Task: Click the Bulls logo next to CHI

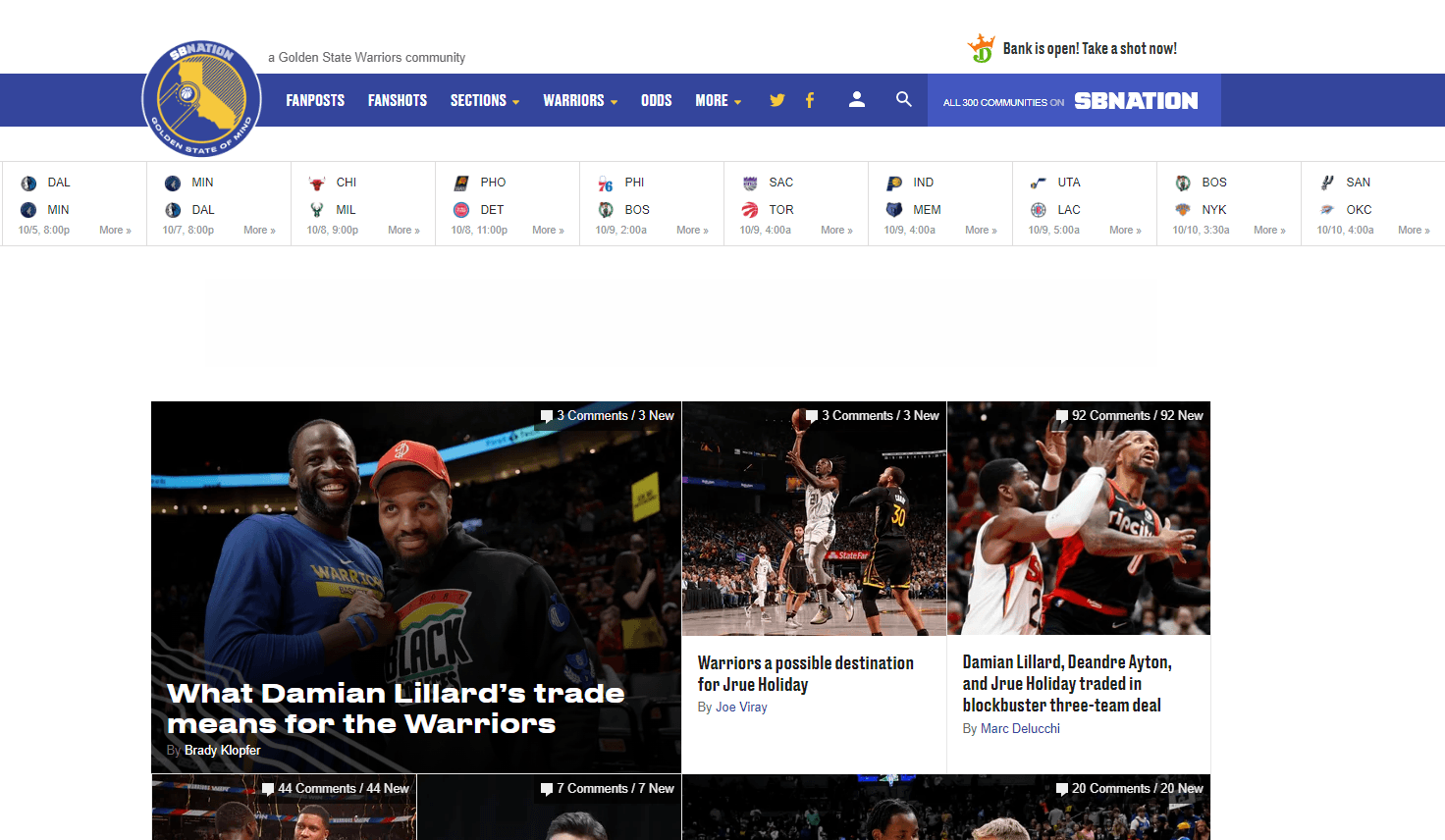Action: pos(316,184)
